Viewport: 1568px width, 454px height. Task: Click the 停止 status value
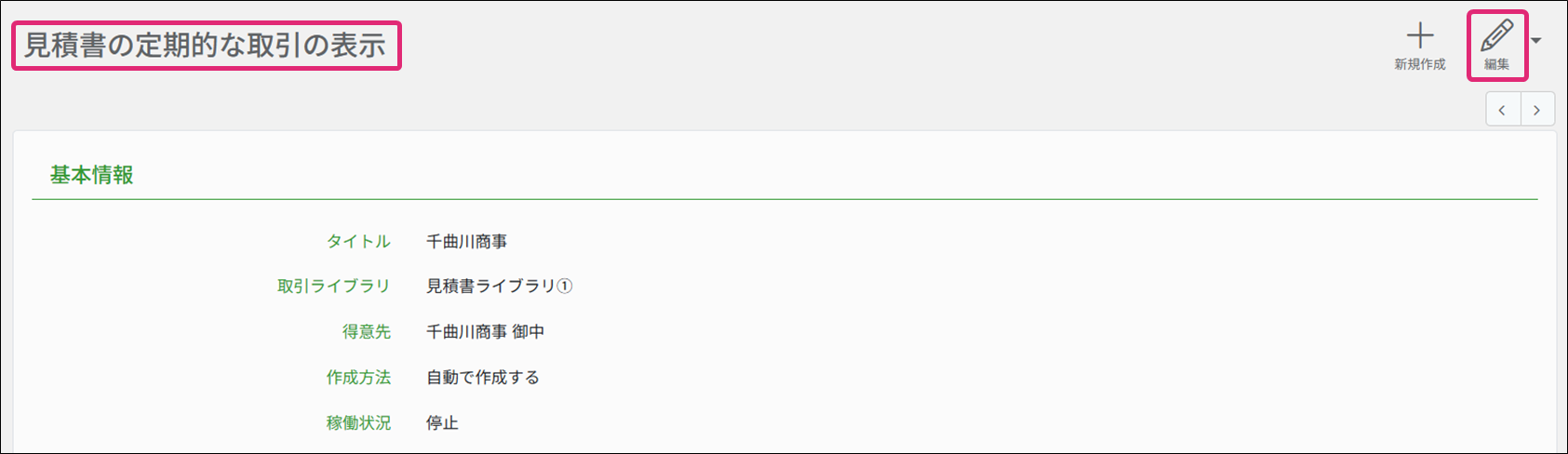tap(442, 423)
